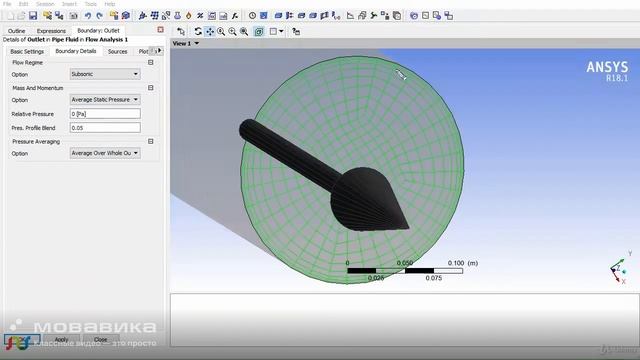Activate the viewer Pan tool
The image size is (640, 360).
(209, 31)
